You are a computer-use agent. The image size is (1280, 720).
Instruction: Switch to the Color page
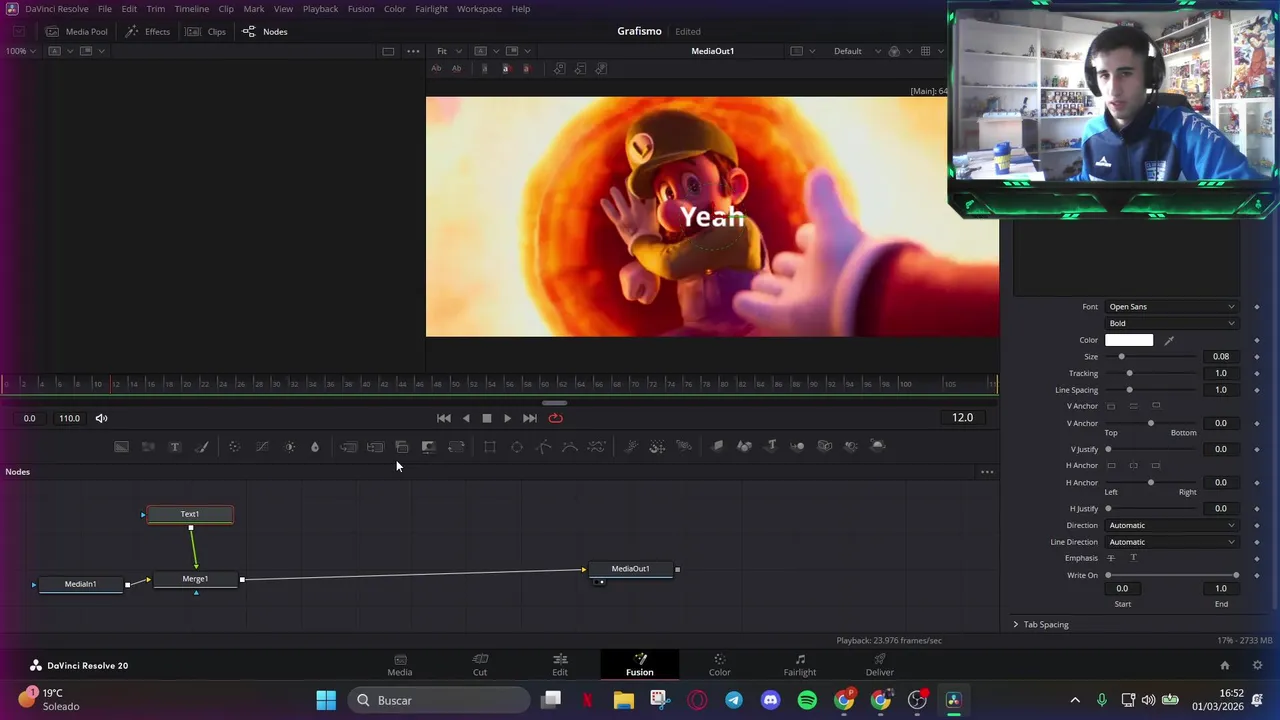720,664
